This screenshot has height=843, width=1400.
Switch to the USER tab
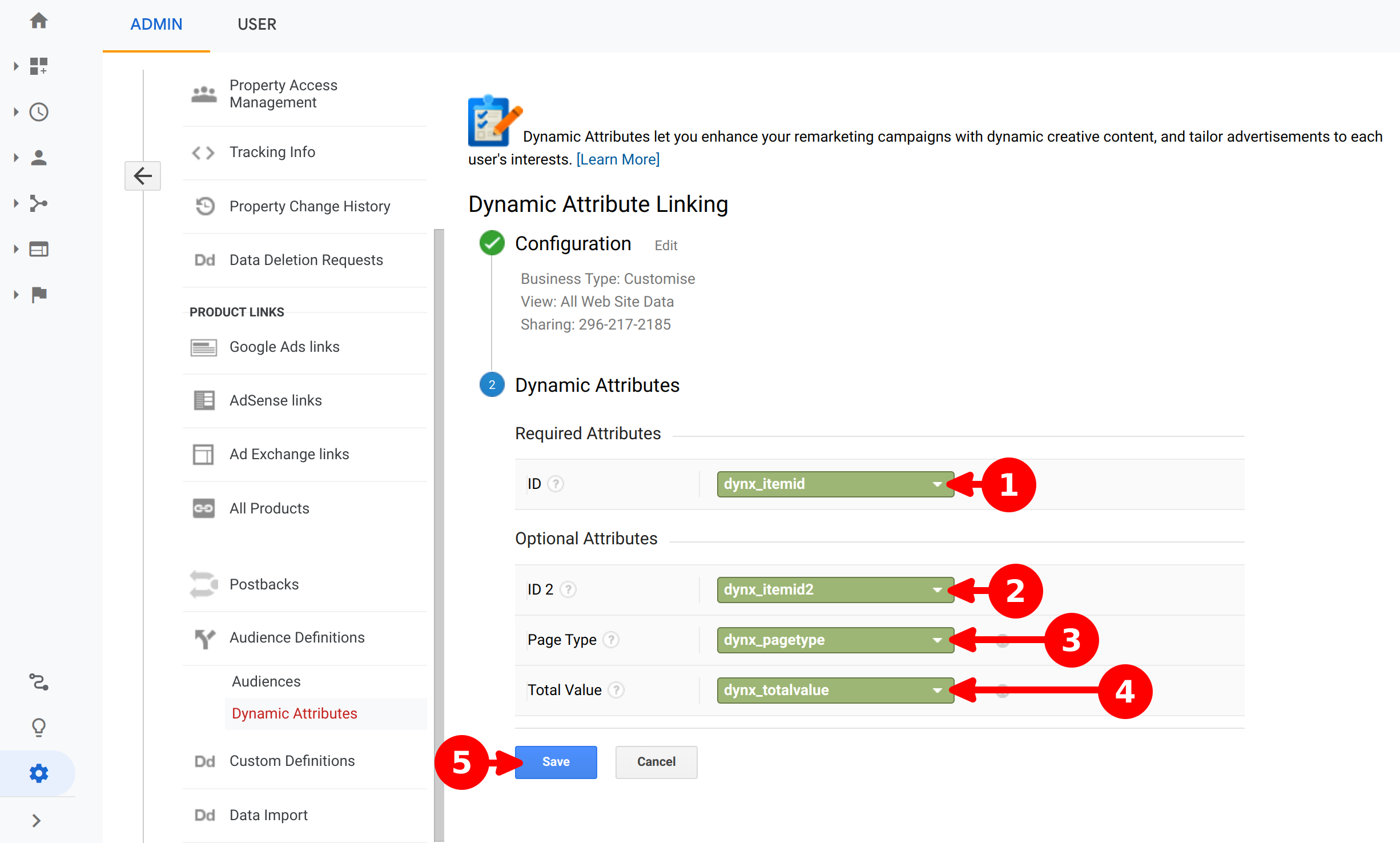click(257, 25)
